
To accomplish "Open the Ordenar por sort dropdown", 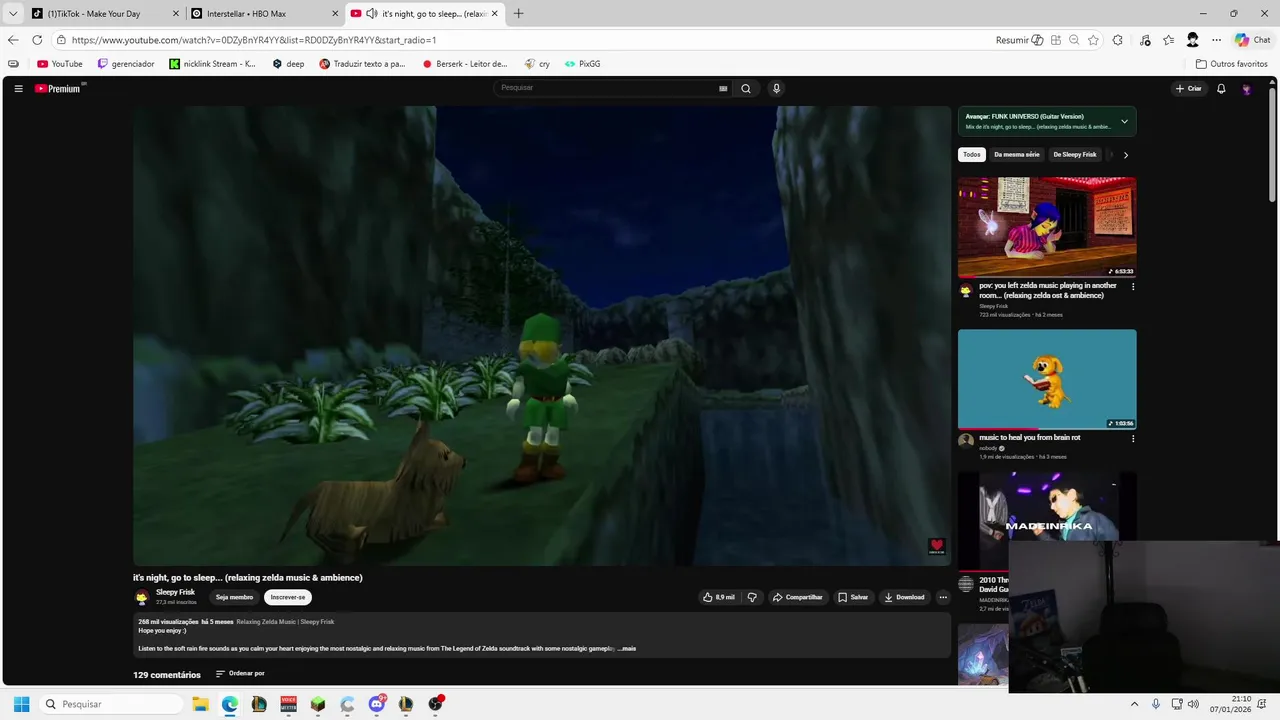I will pos(240,673).
